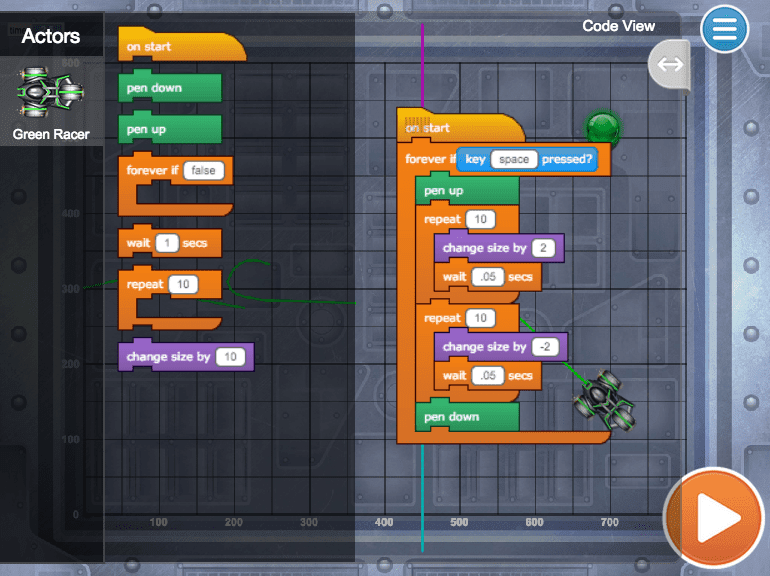Click the change size by -2 value
This screenshot has height=576, width=770.
545,347
